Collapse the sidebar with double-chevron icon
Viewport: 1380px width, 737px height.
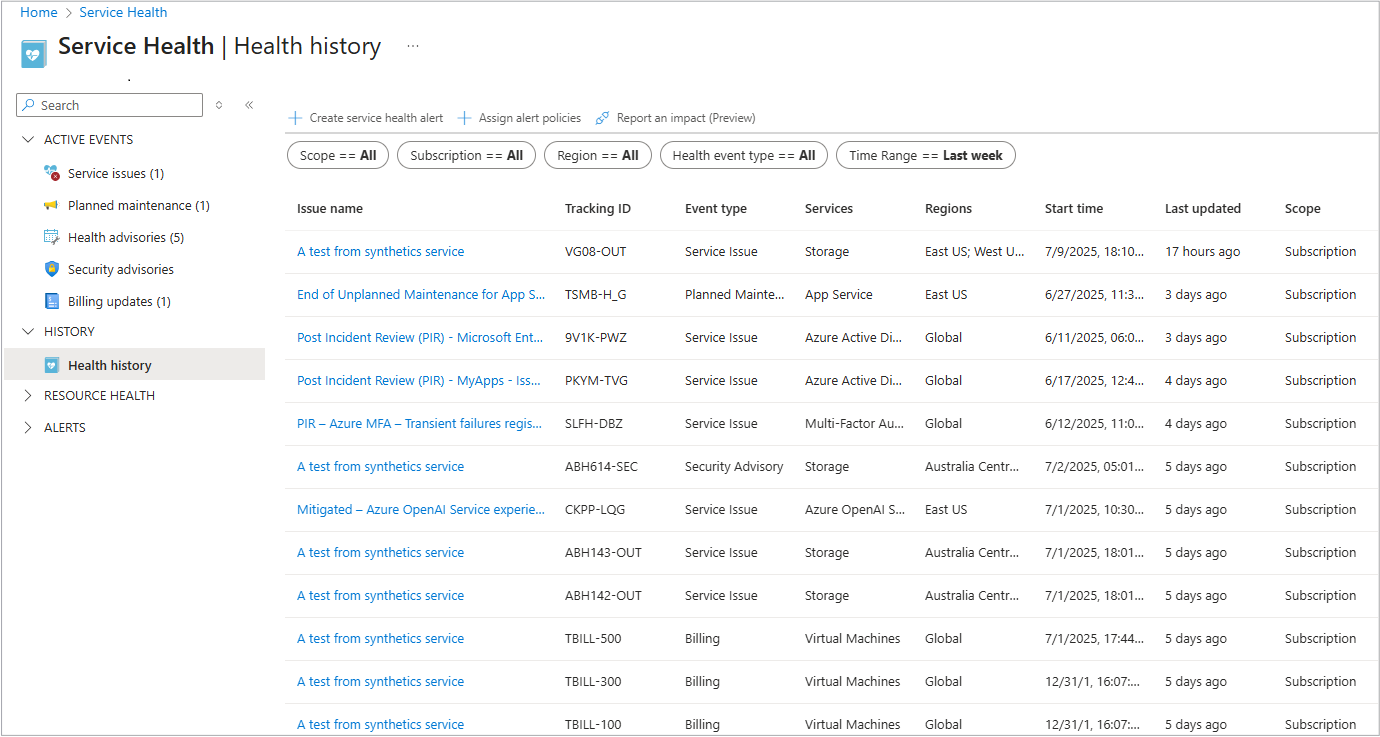coord(249,105)
